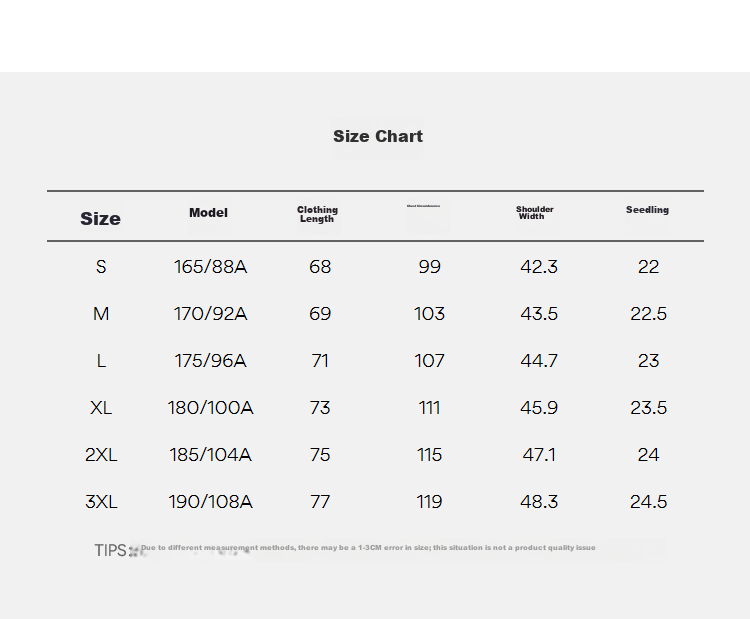
Task: Click the M size row label
Action: point(101,314)
